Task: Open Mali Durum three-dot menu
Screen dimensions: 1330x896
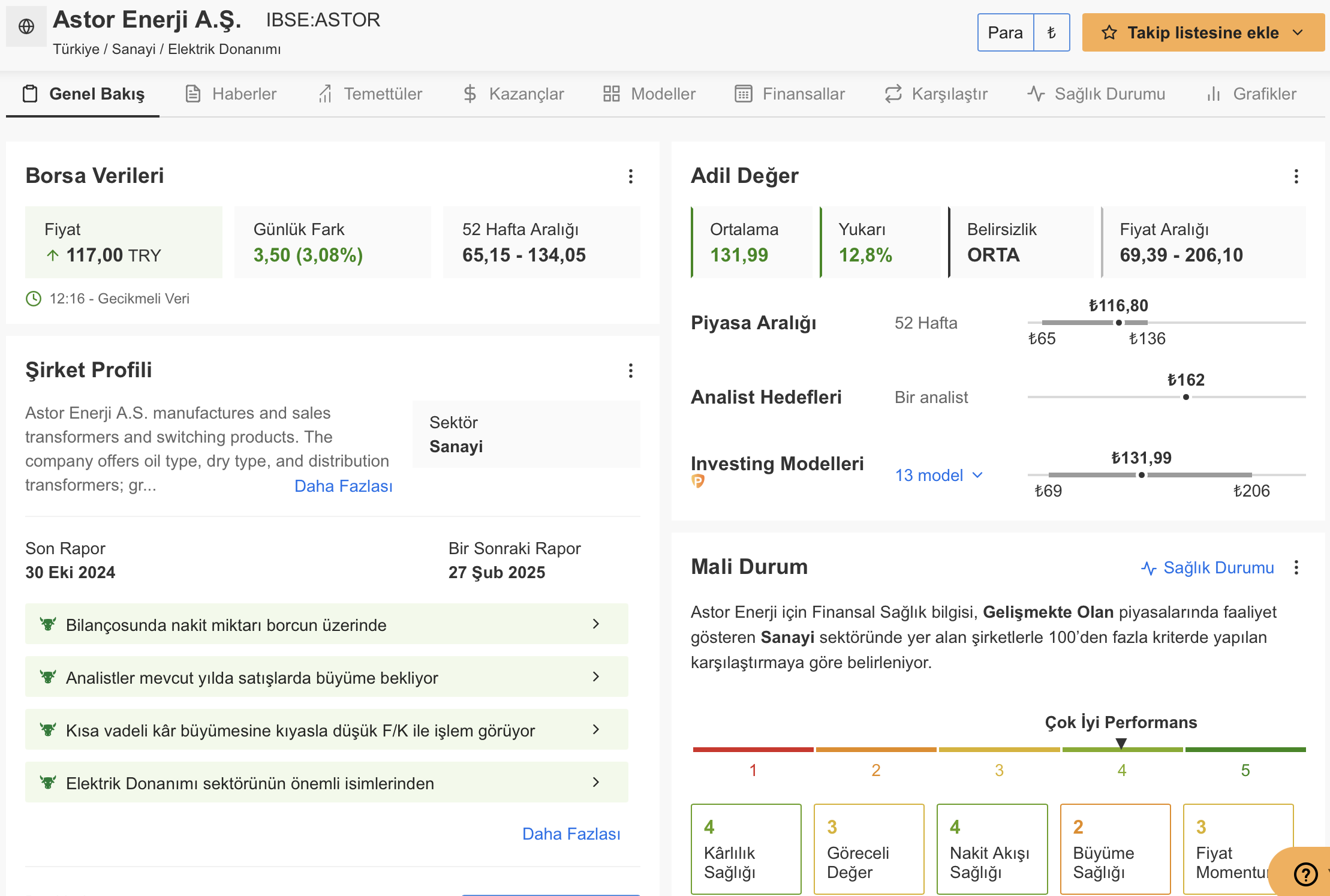Action: click(1296, 567)
